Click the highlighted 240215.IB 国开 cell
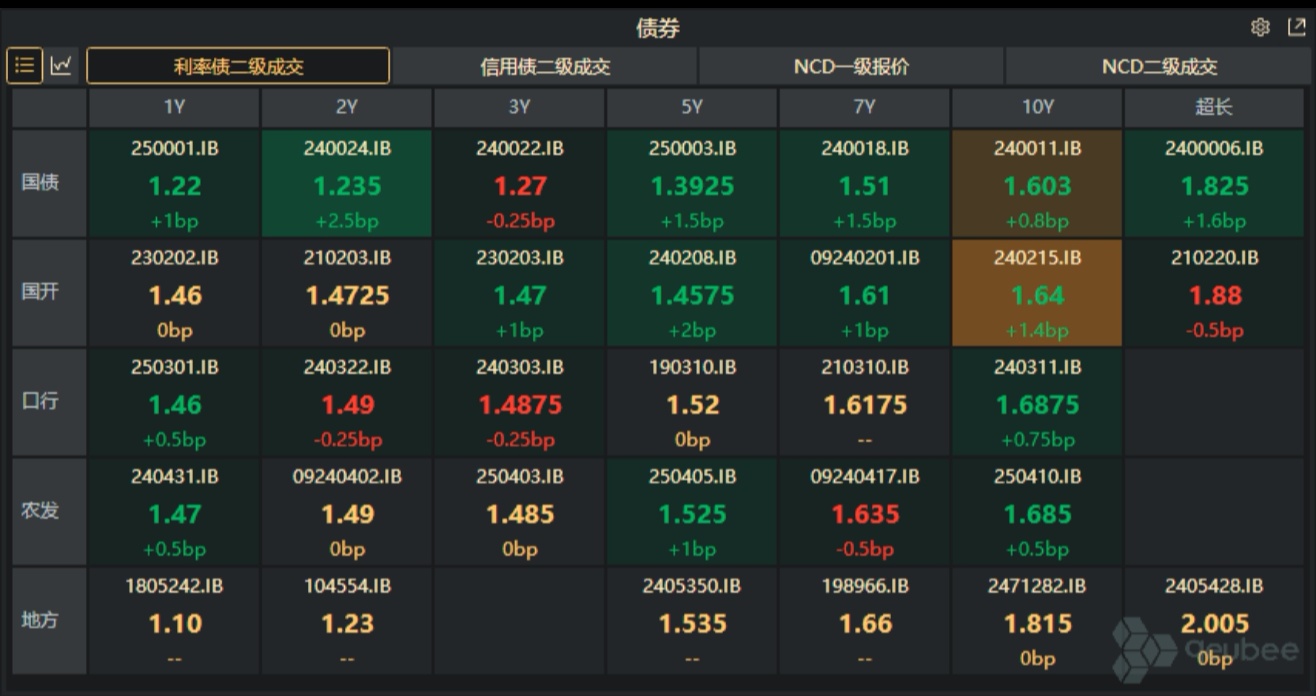 [x=1037, y=293]
